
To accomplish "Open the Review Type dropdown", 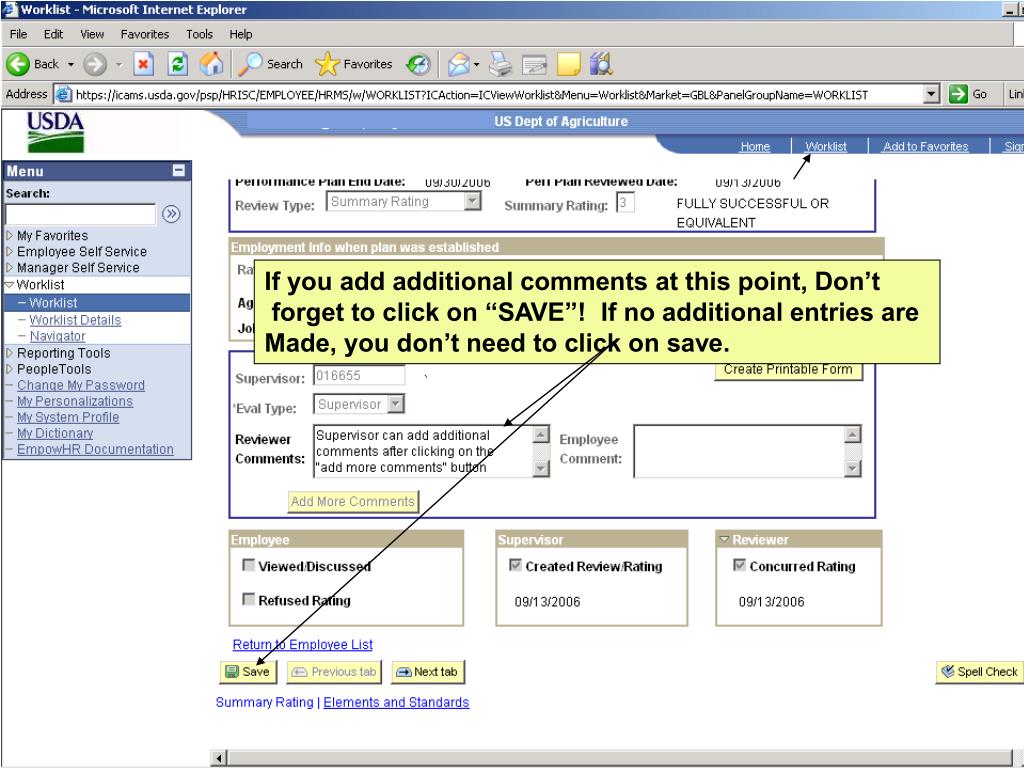I will pyautogui.click(x=472, y=202).
